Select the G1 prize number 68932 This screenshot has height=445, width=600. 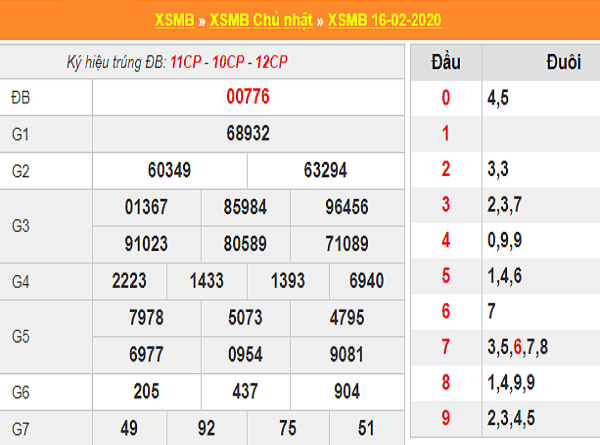[x=247, y=133]
